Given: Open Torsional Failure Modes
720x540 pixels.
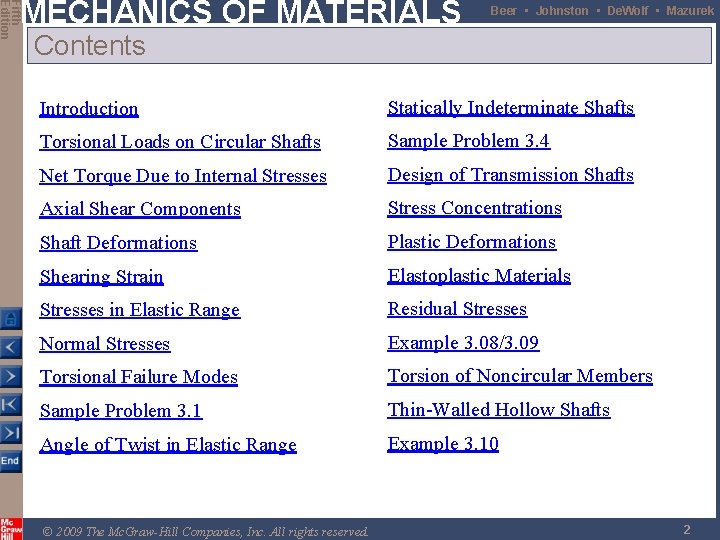Looking at the screenshot, I should click(138, 377).
